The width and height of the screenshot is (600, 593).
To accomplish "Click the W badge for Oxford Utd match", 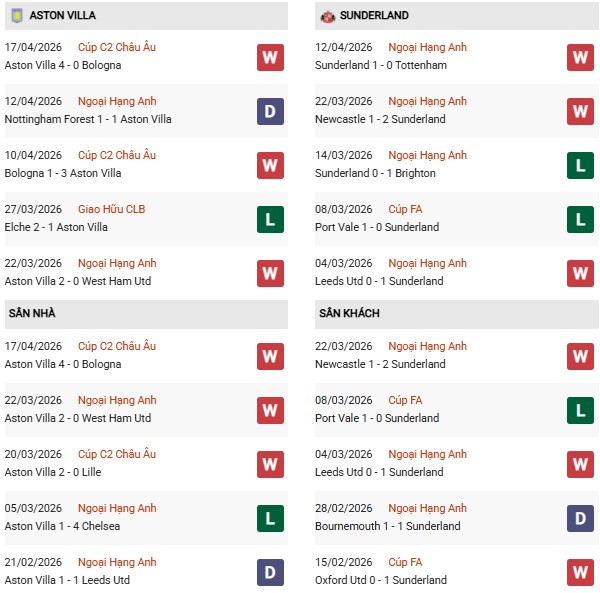I will [x=580, y=572].
